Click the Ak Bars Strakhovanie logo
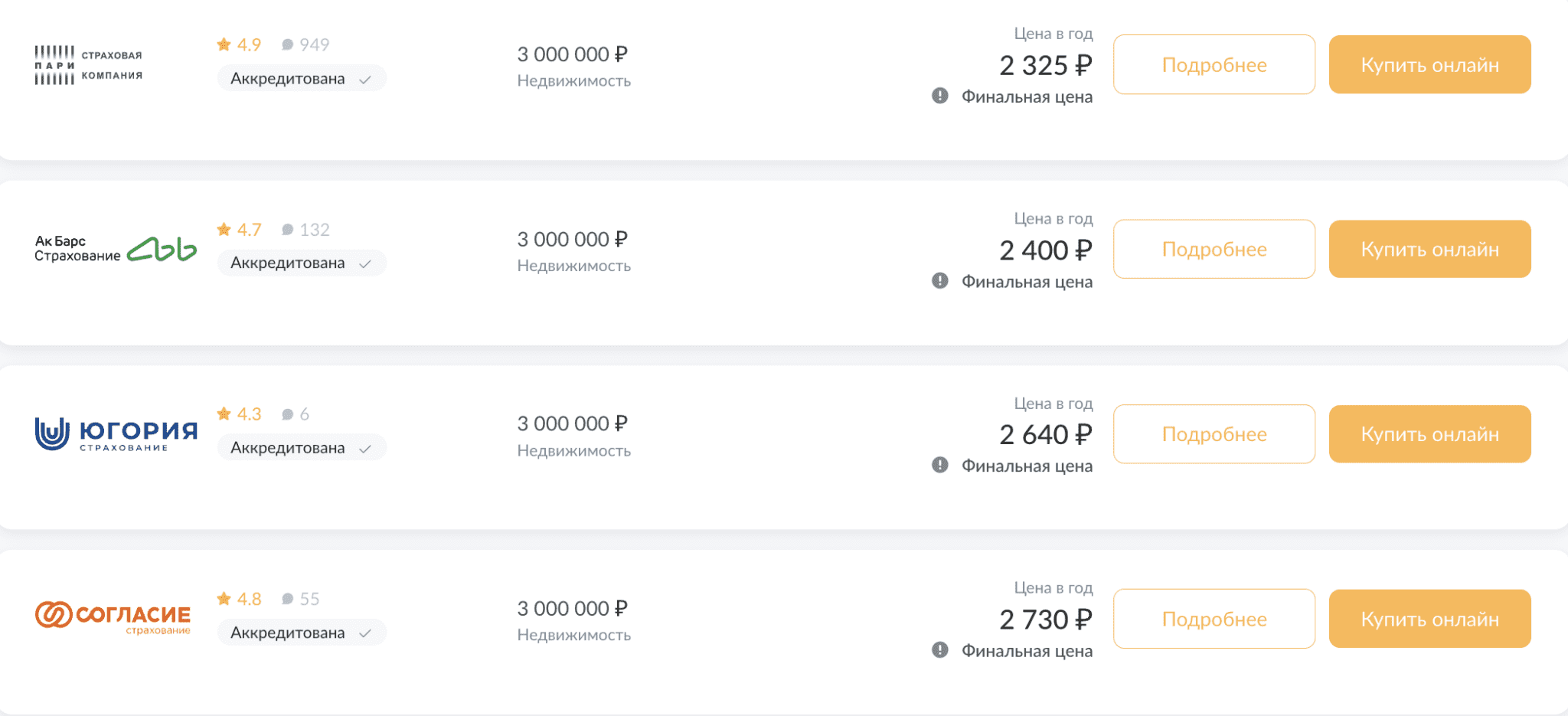Screen dimensions: 1568x716 (115, 249)
